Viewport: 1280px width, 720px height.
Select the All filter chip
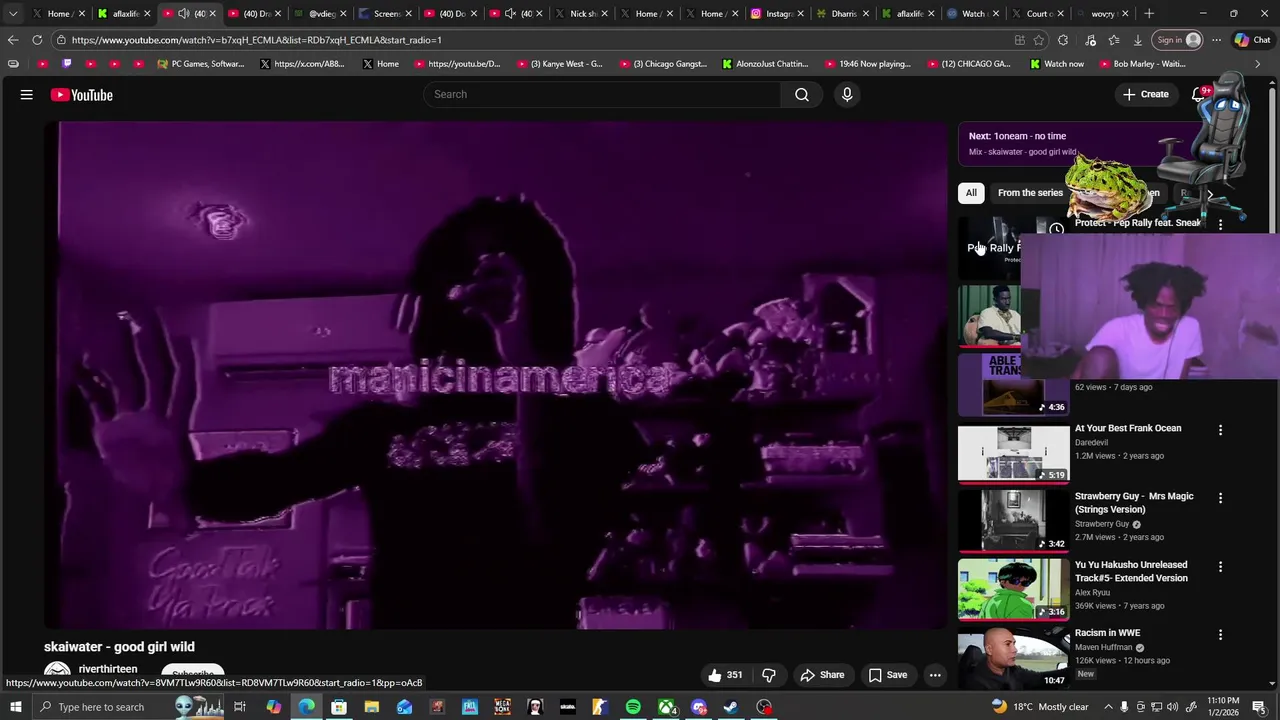click(x=971, y=193)
